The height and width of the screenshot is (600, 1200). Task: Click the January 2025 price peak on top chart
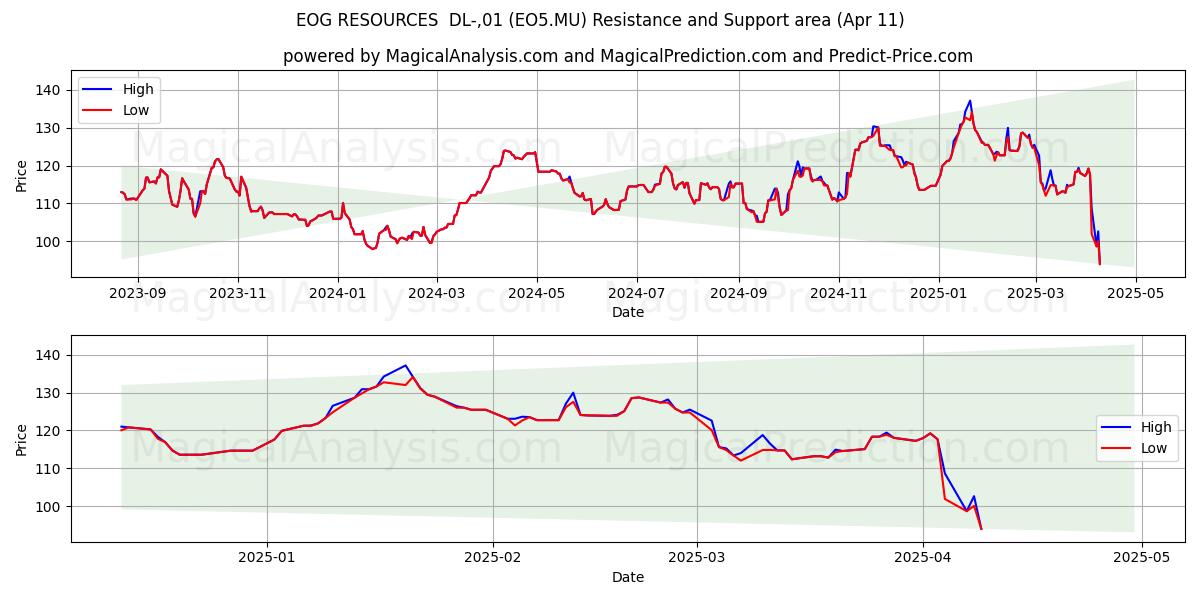(970, 101)
